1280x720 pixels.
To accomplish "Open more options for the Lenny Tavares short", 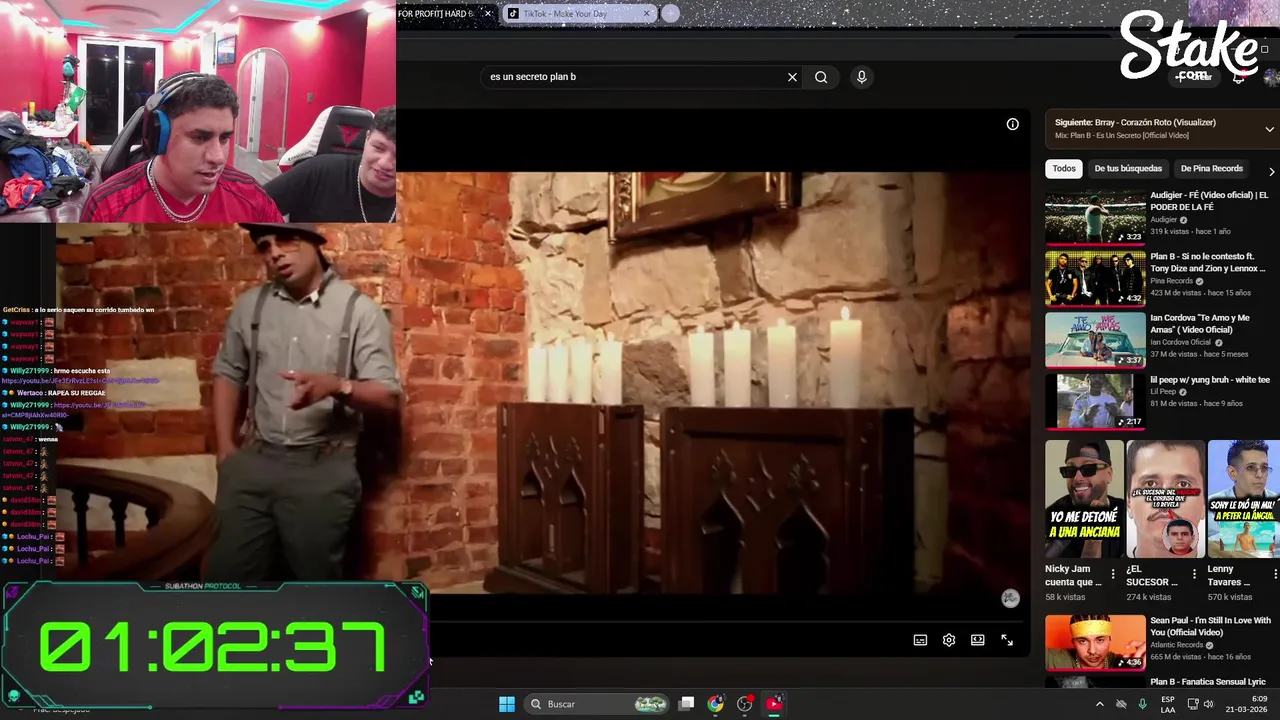I will point(1275,574).
